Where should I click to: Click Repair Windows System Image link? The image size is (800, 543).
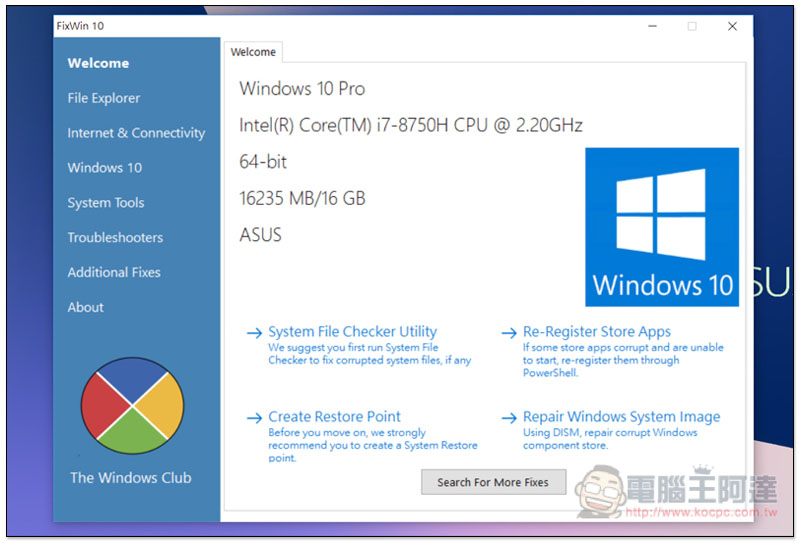click(621, 416)
